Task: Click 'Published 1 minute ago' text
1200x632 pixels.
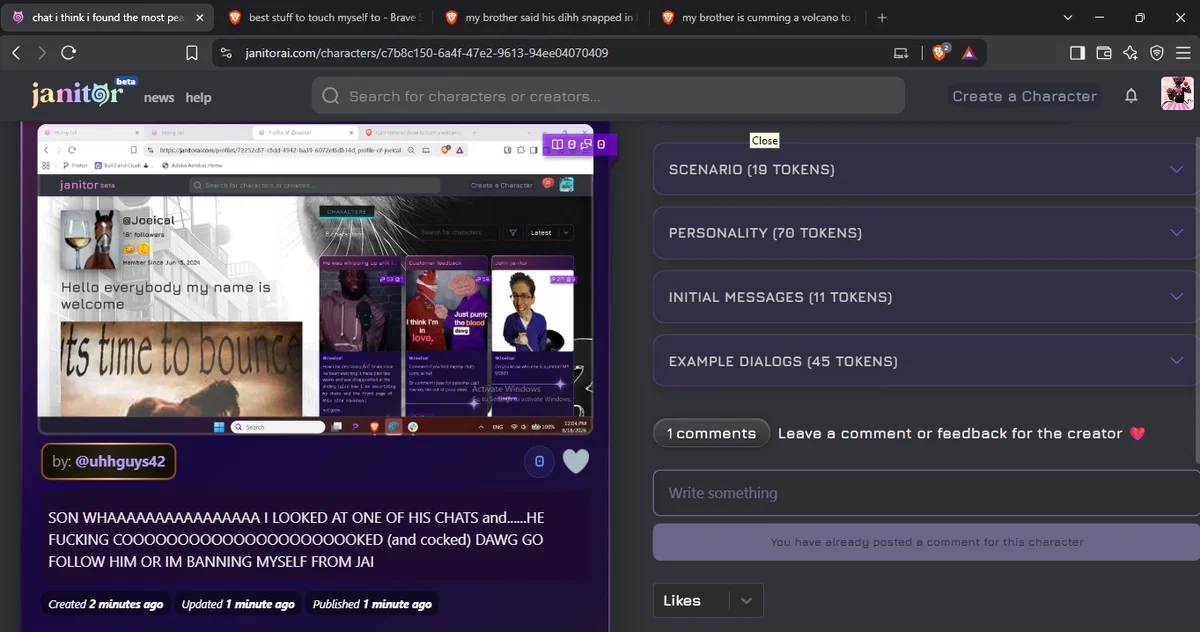Action: 372,604
